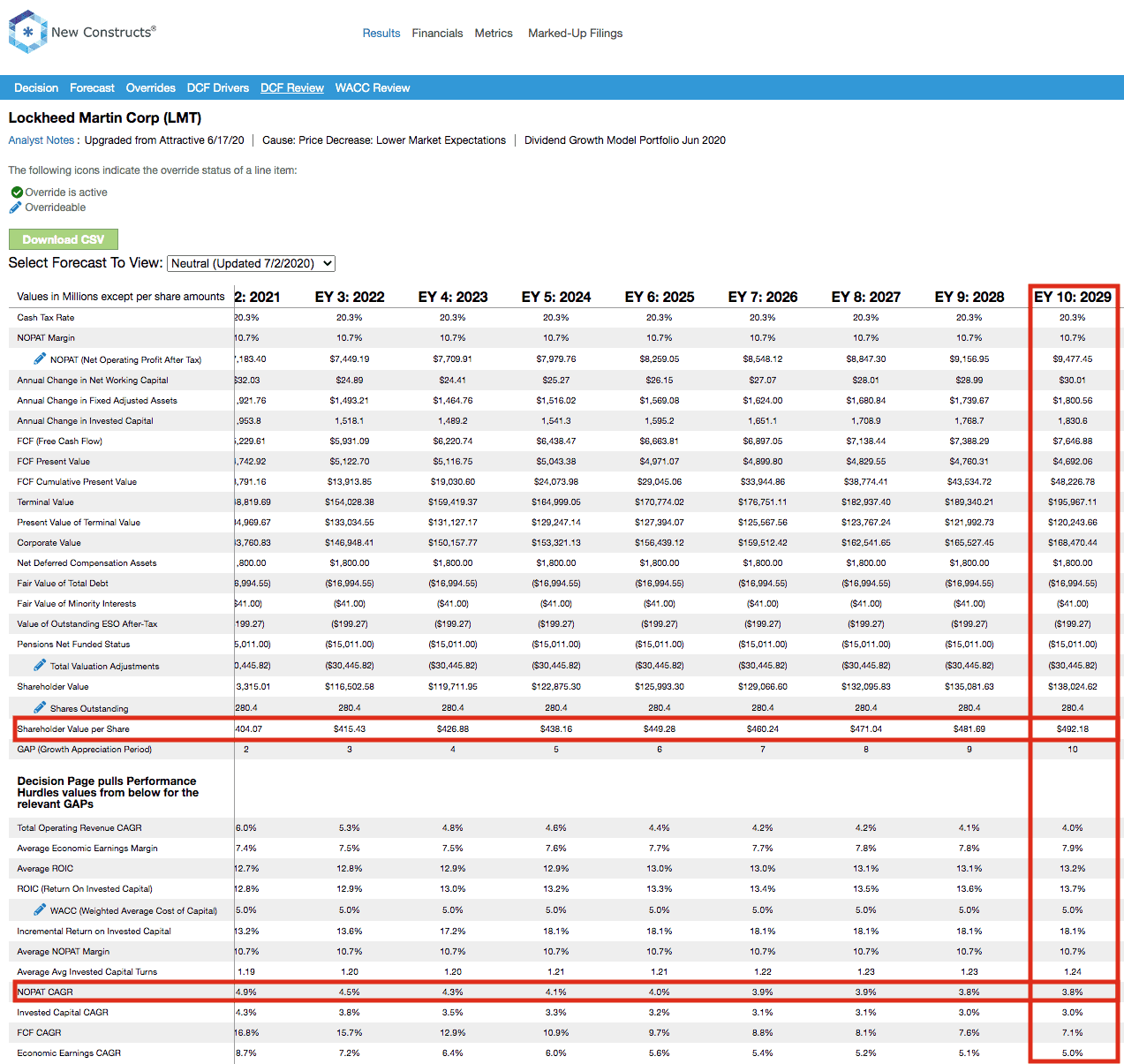The image size is (1124, 1064).
Task: Click the $138,024.62 shareholder value
Action: point(1073,687)
